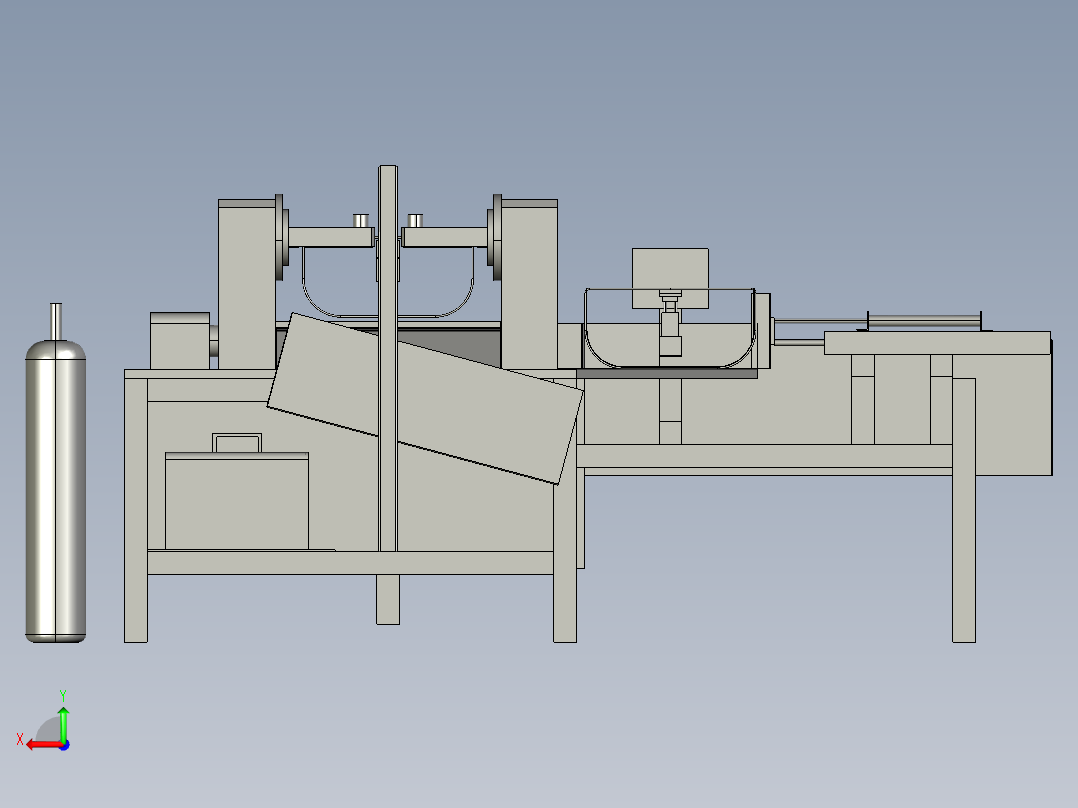Screen dimensions: 1078x808
Task: Select the small pin atop the right arm
Action: 415,221
